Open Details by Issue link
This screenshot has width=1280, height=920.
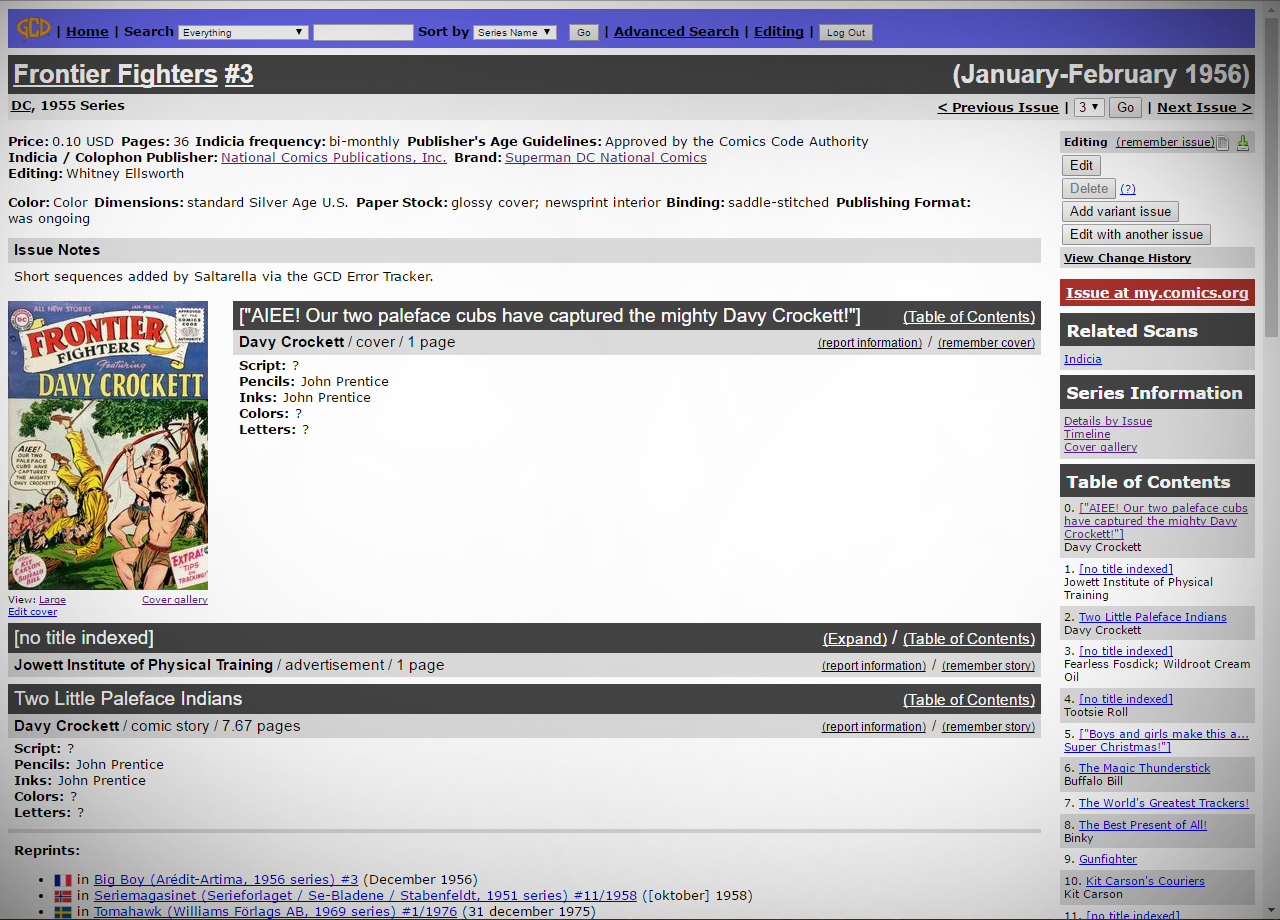pos(1108,421)
